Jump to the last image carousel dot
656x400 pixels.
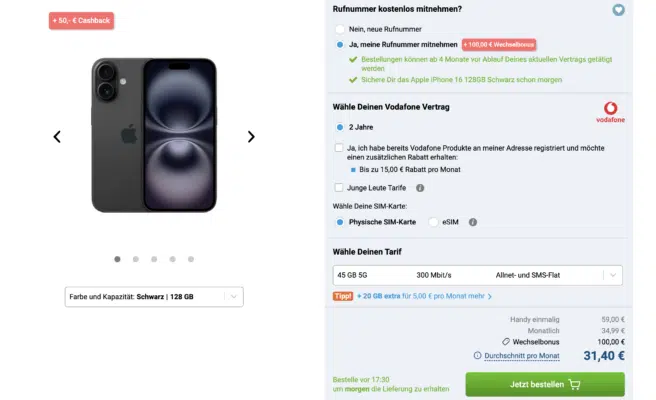pyautogui.click(x=190, y=259)
